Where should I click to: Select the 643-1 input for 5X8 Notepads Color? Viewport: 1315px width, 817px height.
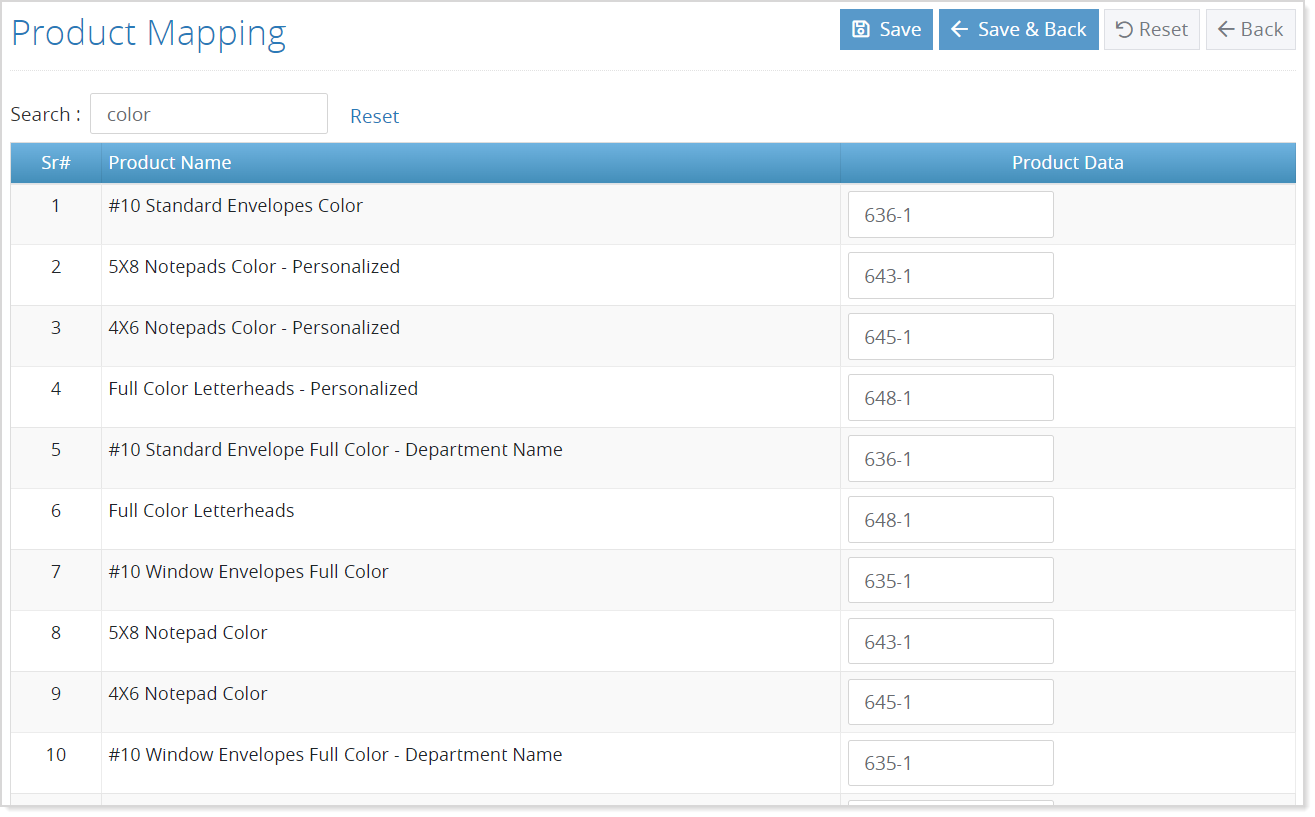[x=950, y=275]
